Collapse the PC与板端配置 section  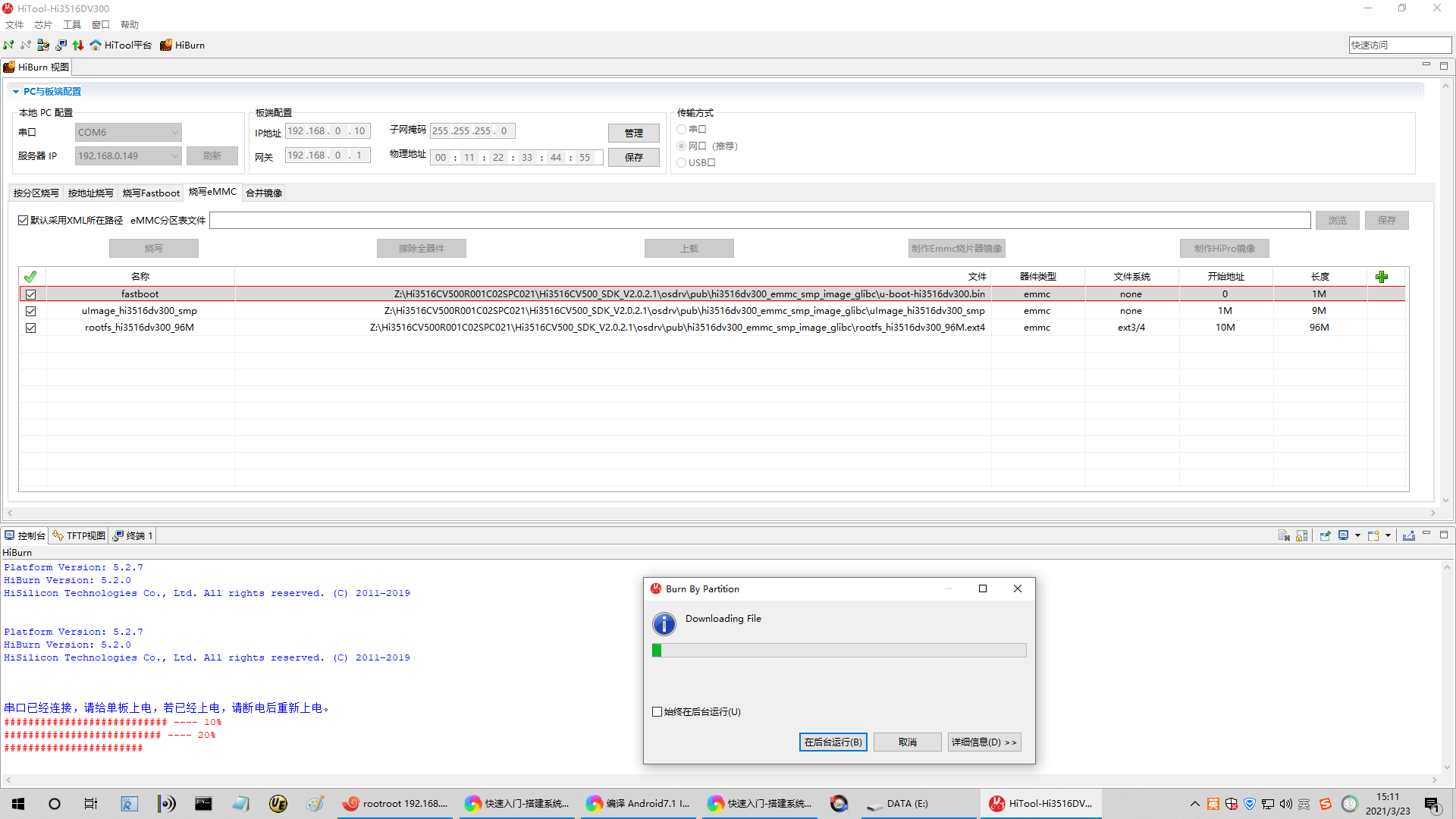pyautogui.click(x=15, y=91)
